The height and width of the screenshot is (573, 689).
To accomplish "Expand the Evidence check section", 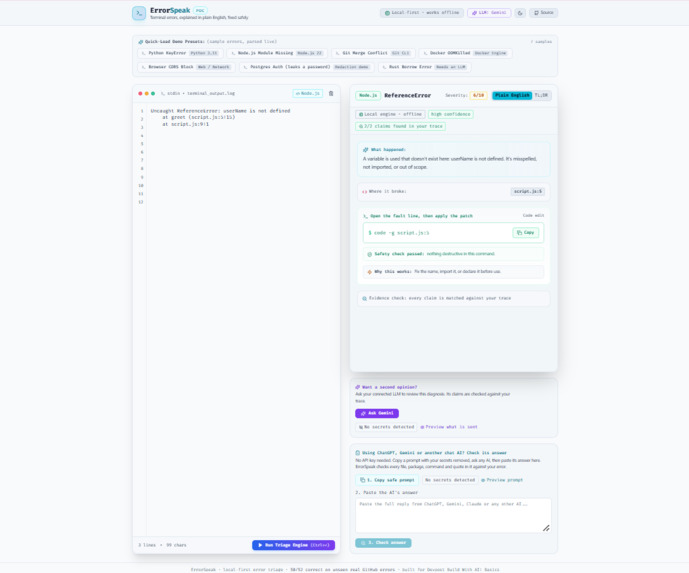I will [453, 298].
